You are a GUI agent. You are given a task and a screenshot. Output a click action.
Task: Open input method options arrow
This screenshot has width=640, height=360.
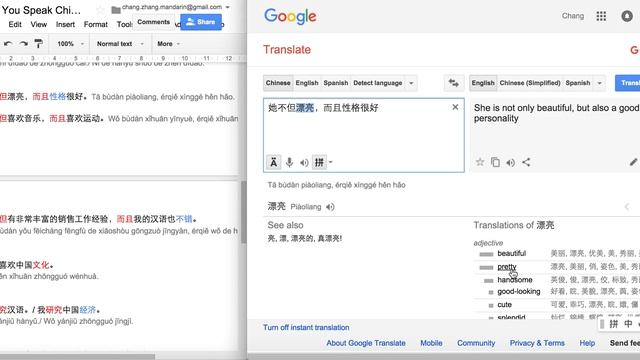[331, 162]
